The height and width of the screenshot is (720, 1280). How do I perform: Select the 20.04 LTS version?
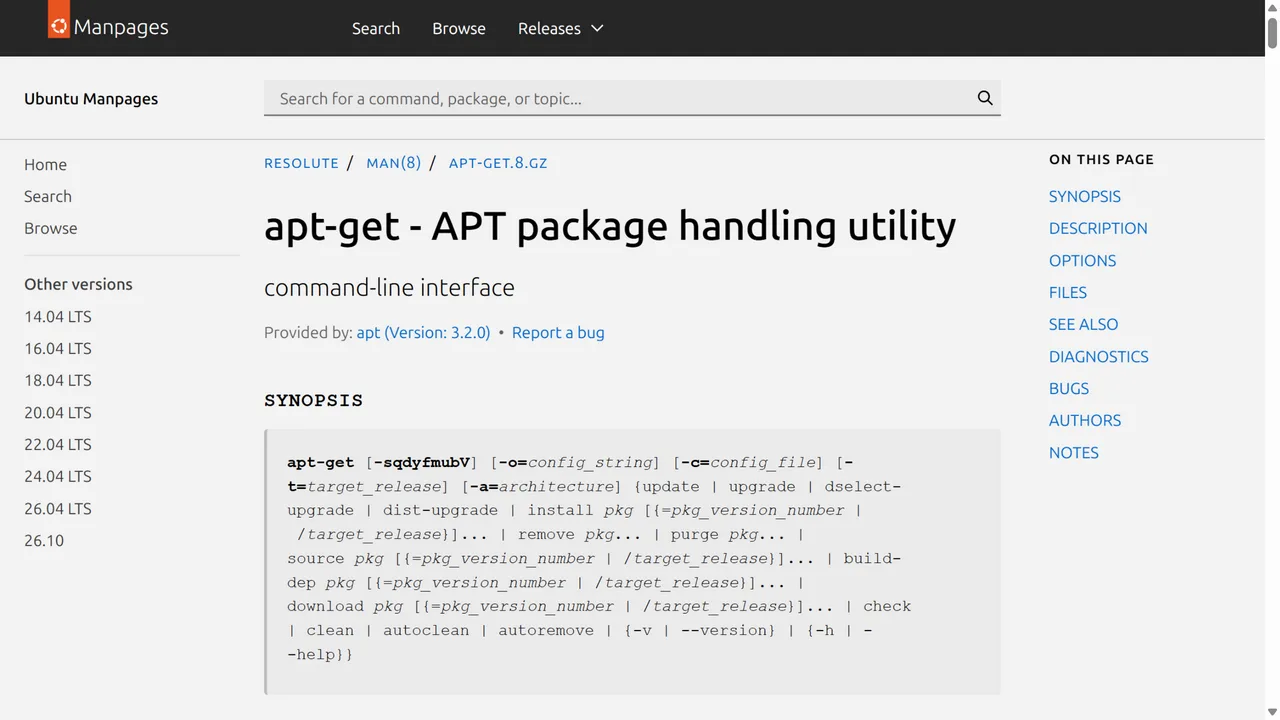58,412
